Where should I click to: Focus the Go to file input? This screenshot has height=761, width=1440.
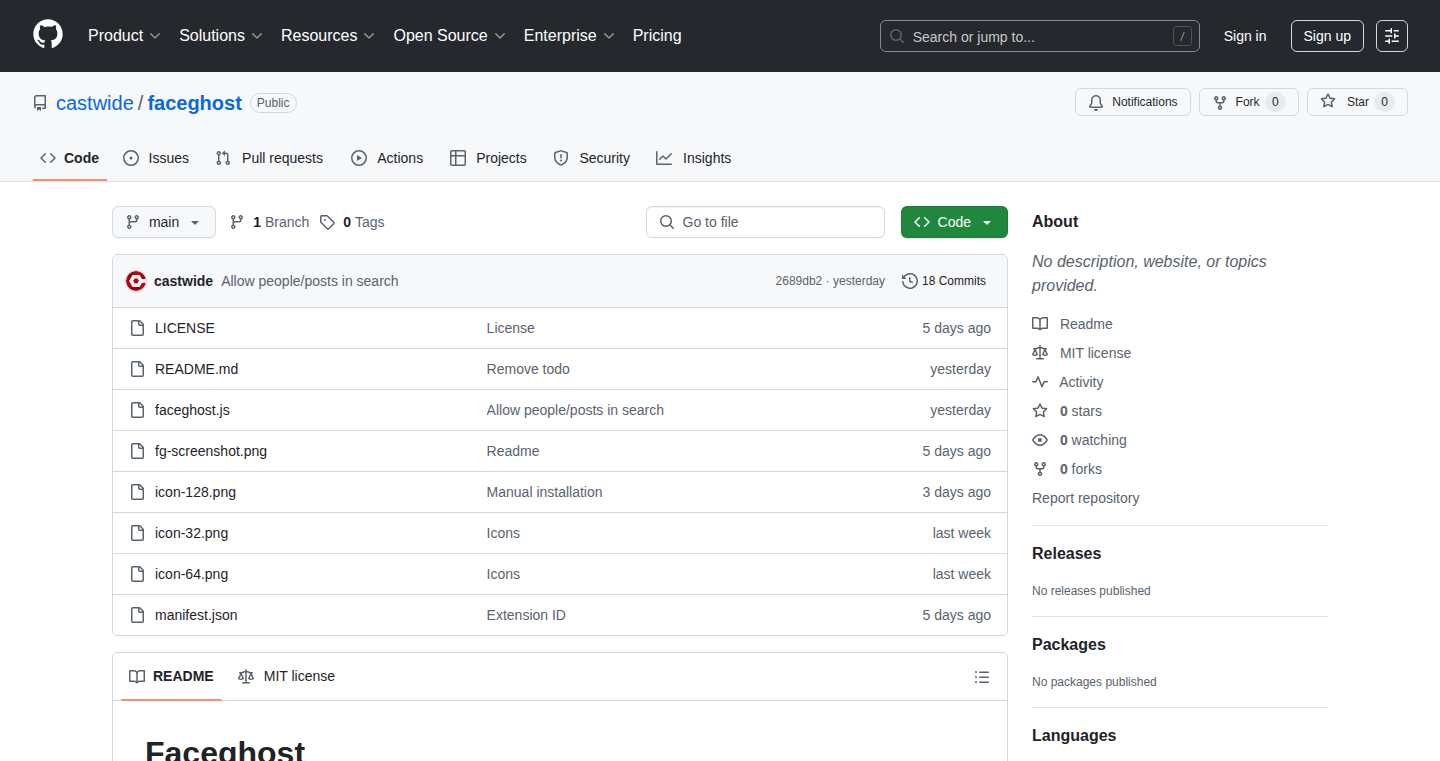[x=765, y=222]
